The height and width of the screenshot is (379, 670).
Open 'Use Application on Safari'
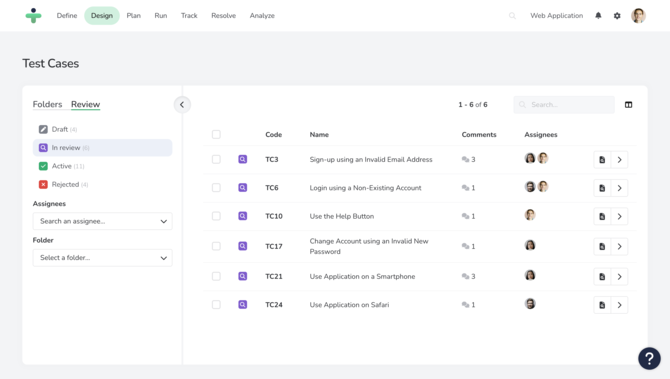tap(349, 305)
